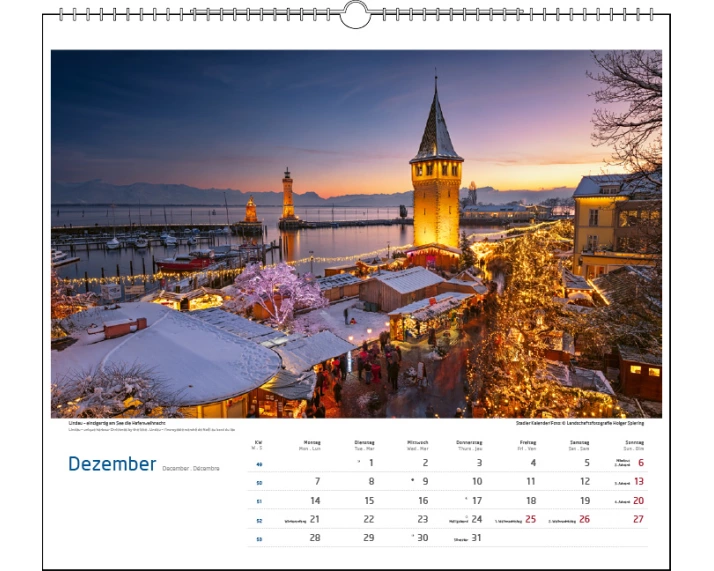Click the Sonntag column header

(634, 443)
